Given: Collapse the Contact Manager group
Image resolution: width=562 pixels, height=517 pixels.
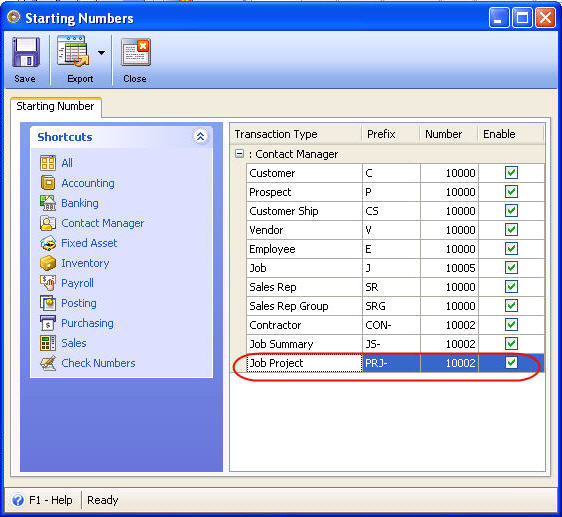Looking at the screenshot, I should point(239,154).
